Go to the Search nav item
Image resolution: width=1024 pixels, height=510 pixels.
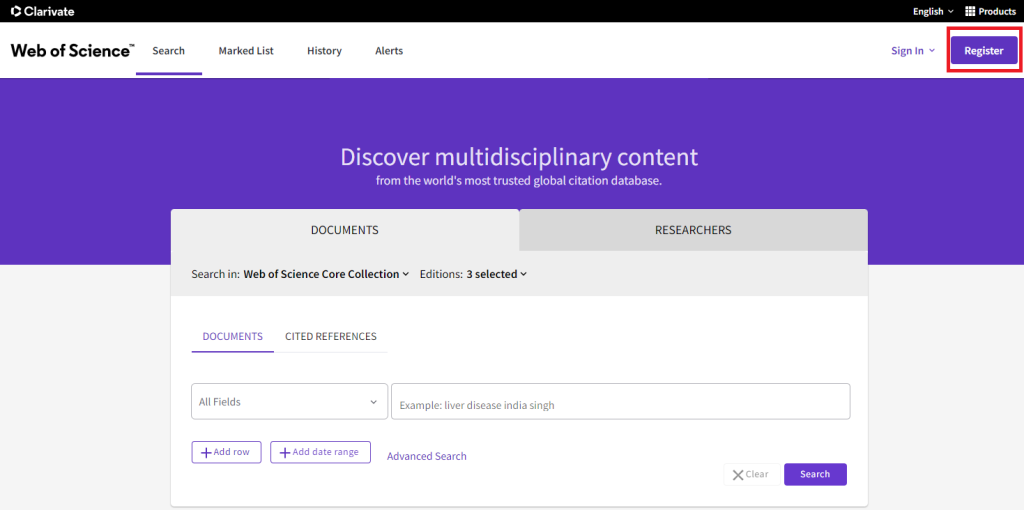168,50
